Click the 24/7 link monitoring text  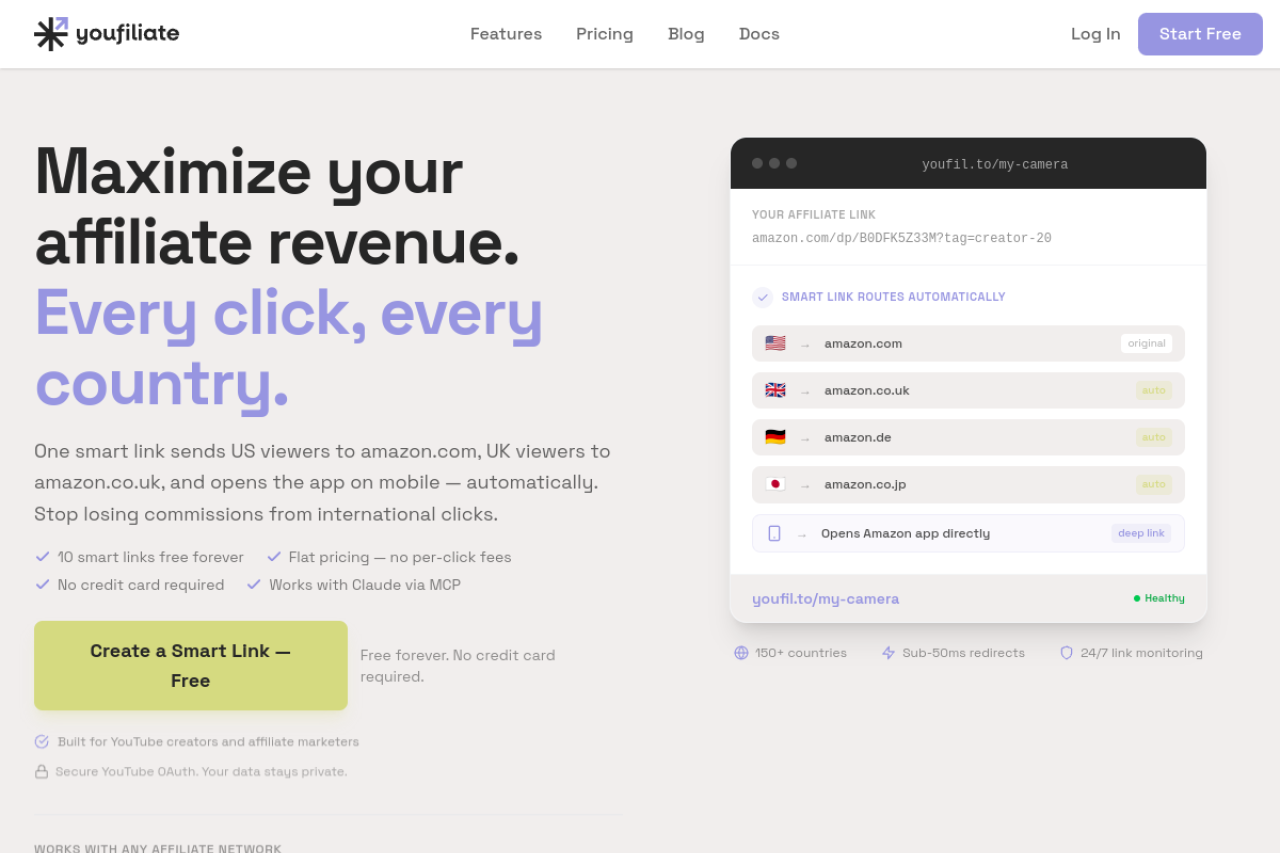click(1142, 653)
